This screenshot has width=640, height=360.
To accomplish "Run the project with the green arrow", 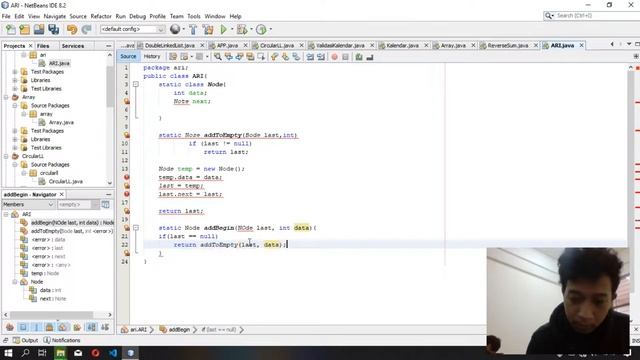I will click(223, 29).
